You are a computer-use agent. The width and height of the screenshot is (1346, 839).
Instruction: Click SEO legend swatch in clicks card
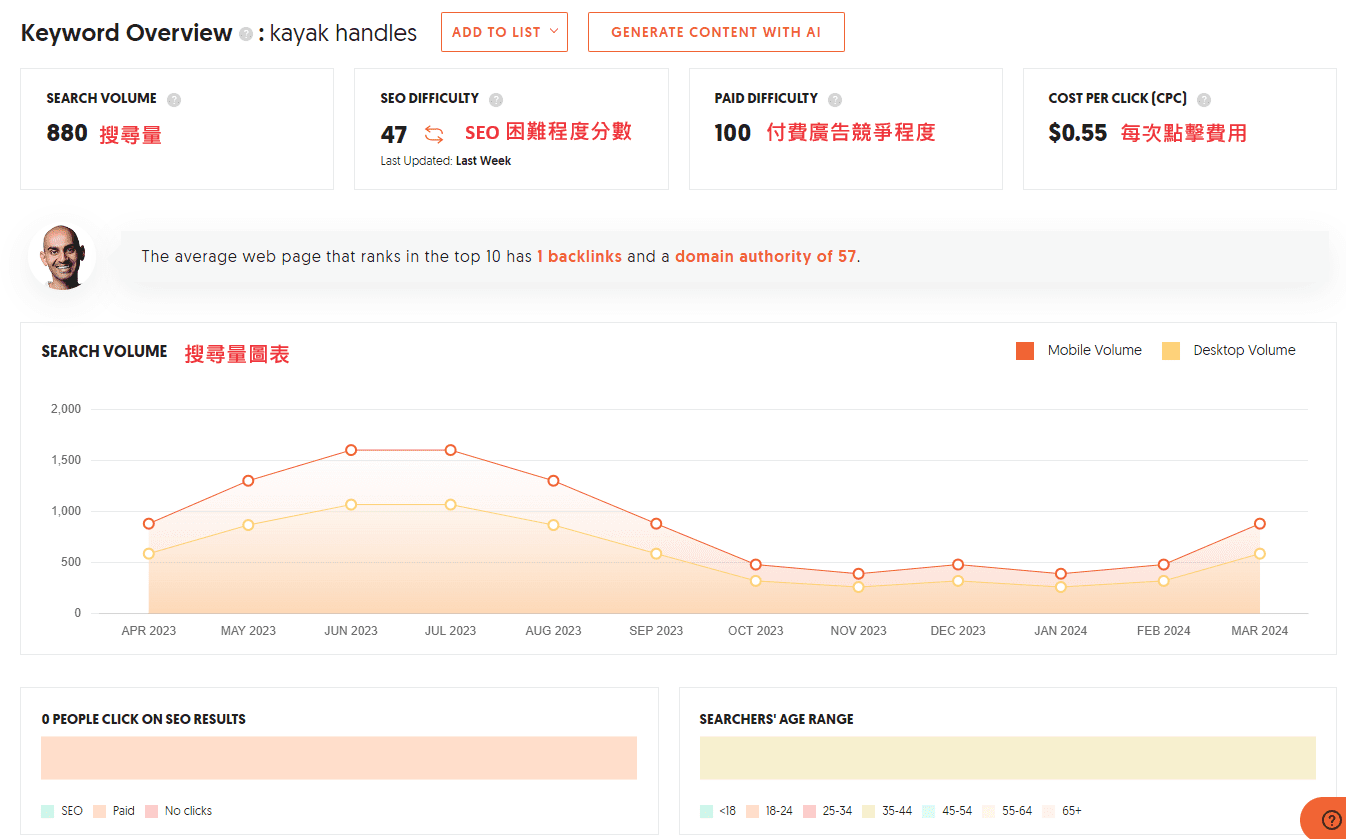click(48, 811)
